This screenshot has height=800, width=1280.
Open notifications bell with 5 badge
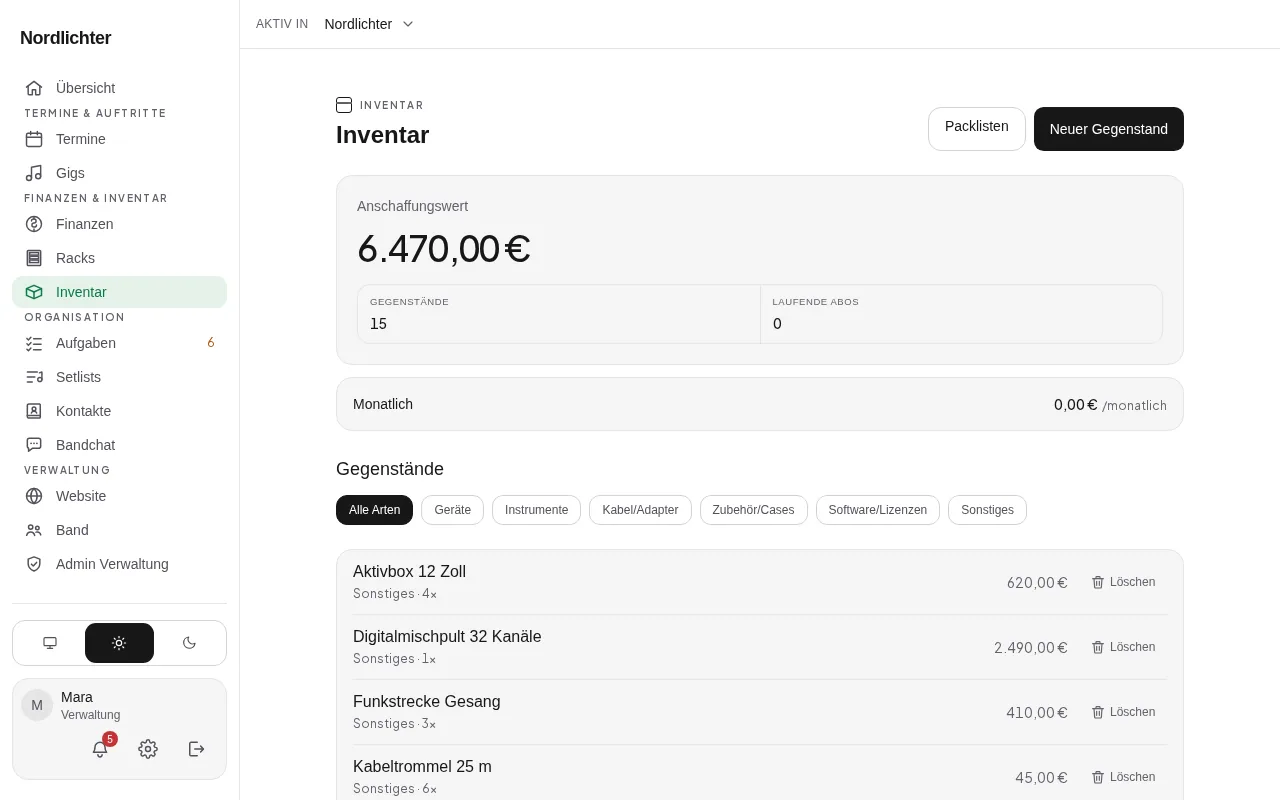click(x=100, y=749)
